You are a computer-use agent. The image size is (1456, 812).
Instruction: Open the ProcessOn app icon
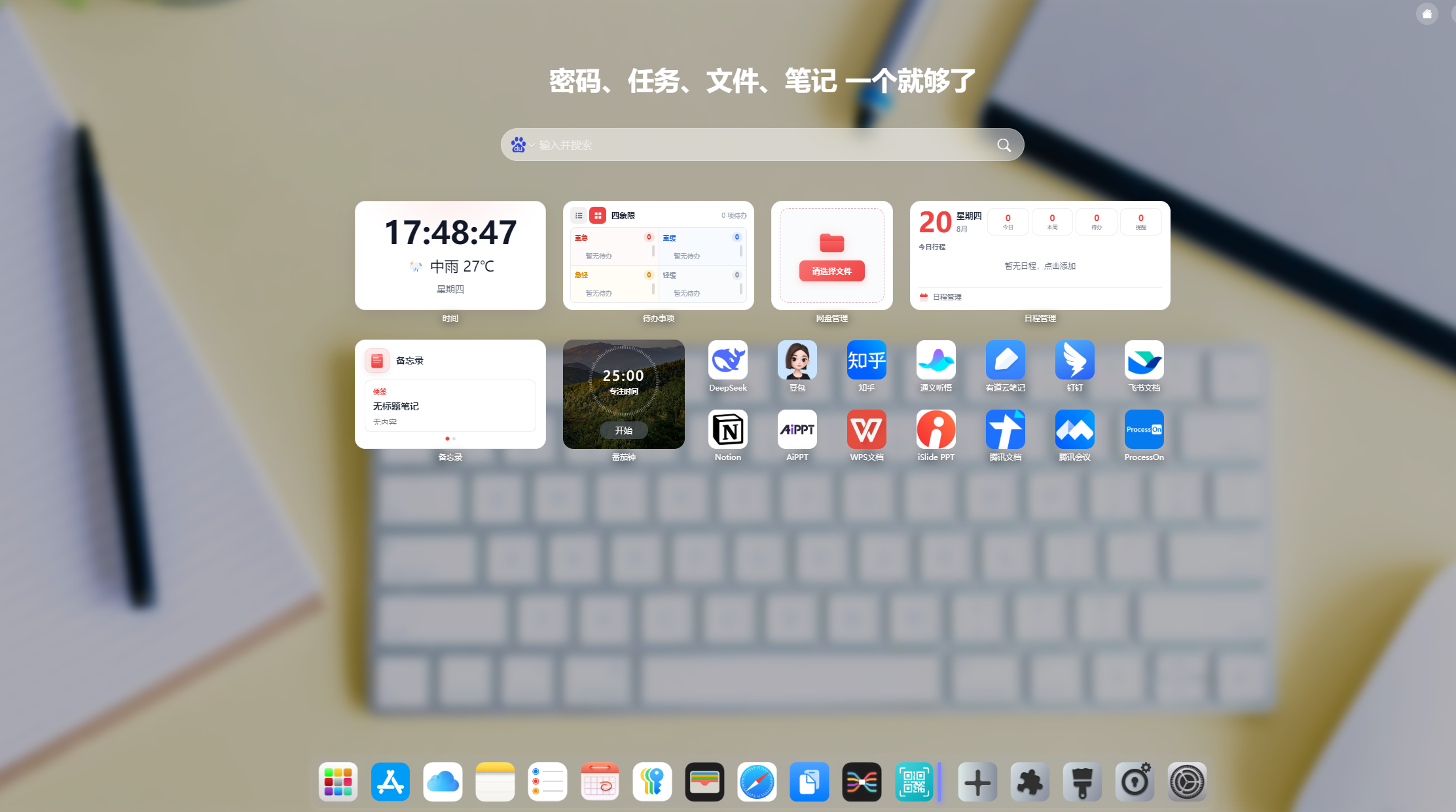tap(1144, 429)
